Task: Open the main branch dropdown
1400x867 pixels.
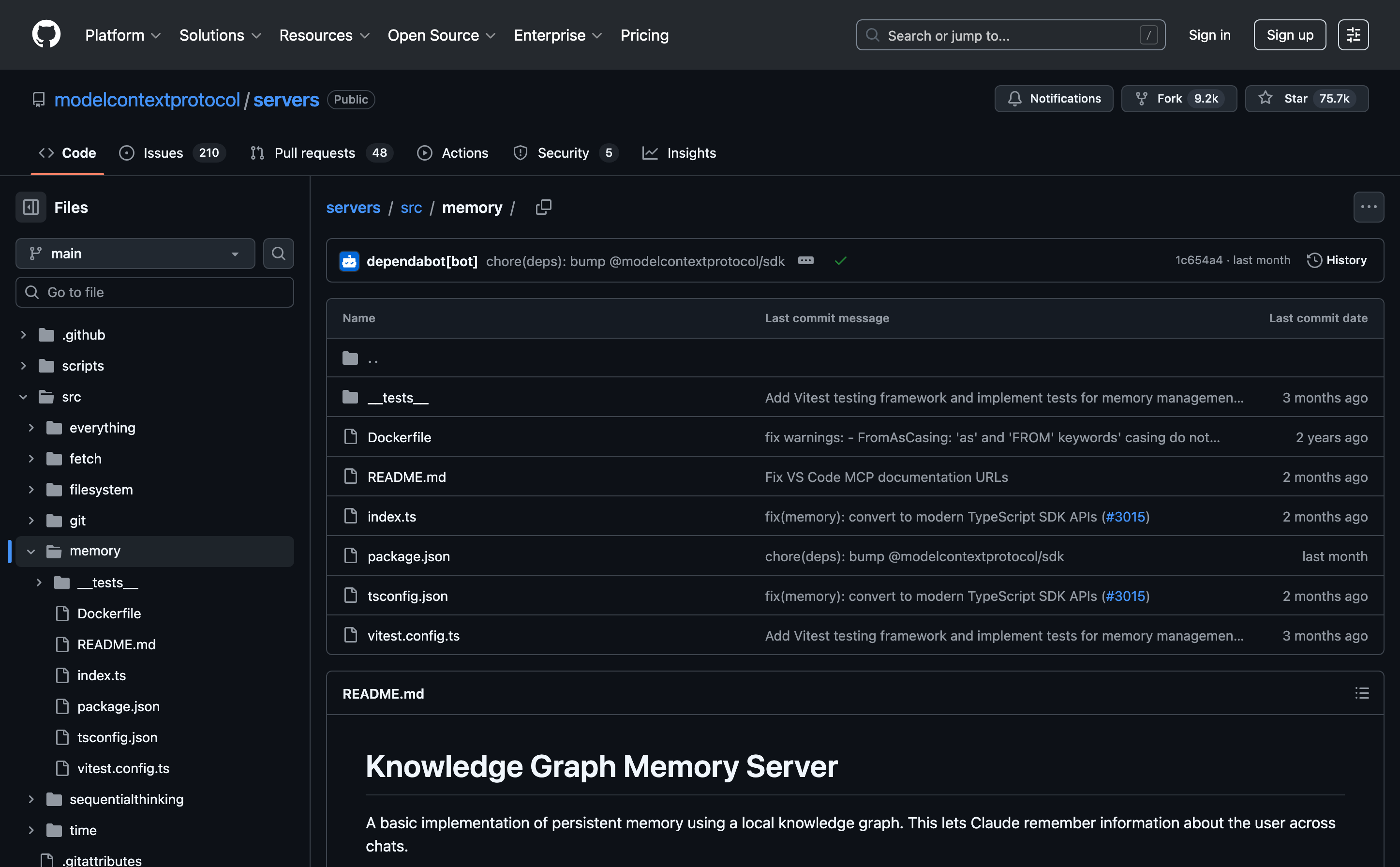Action: click(x=135, y=254)
